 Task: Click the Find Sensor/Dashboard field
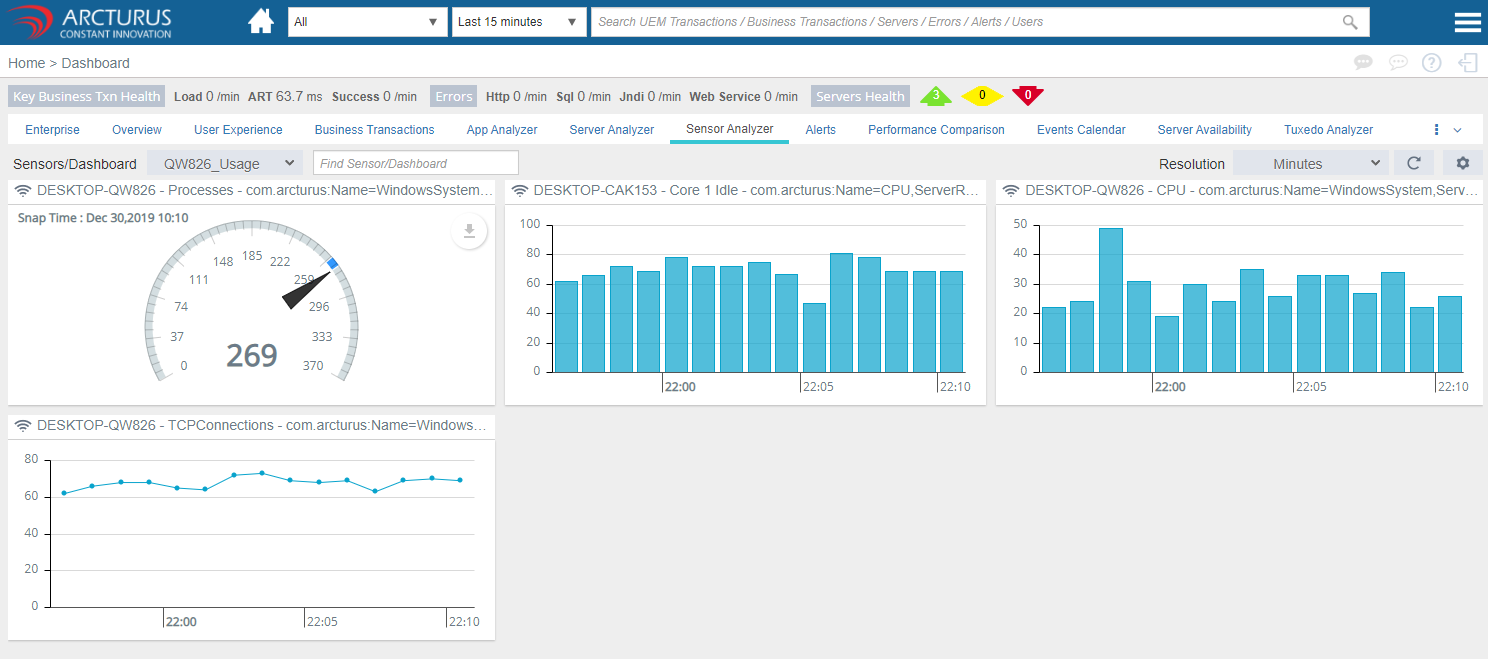pos(415,163)
